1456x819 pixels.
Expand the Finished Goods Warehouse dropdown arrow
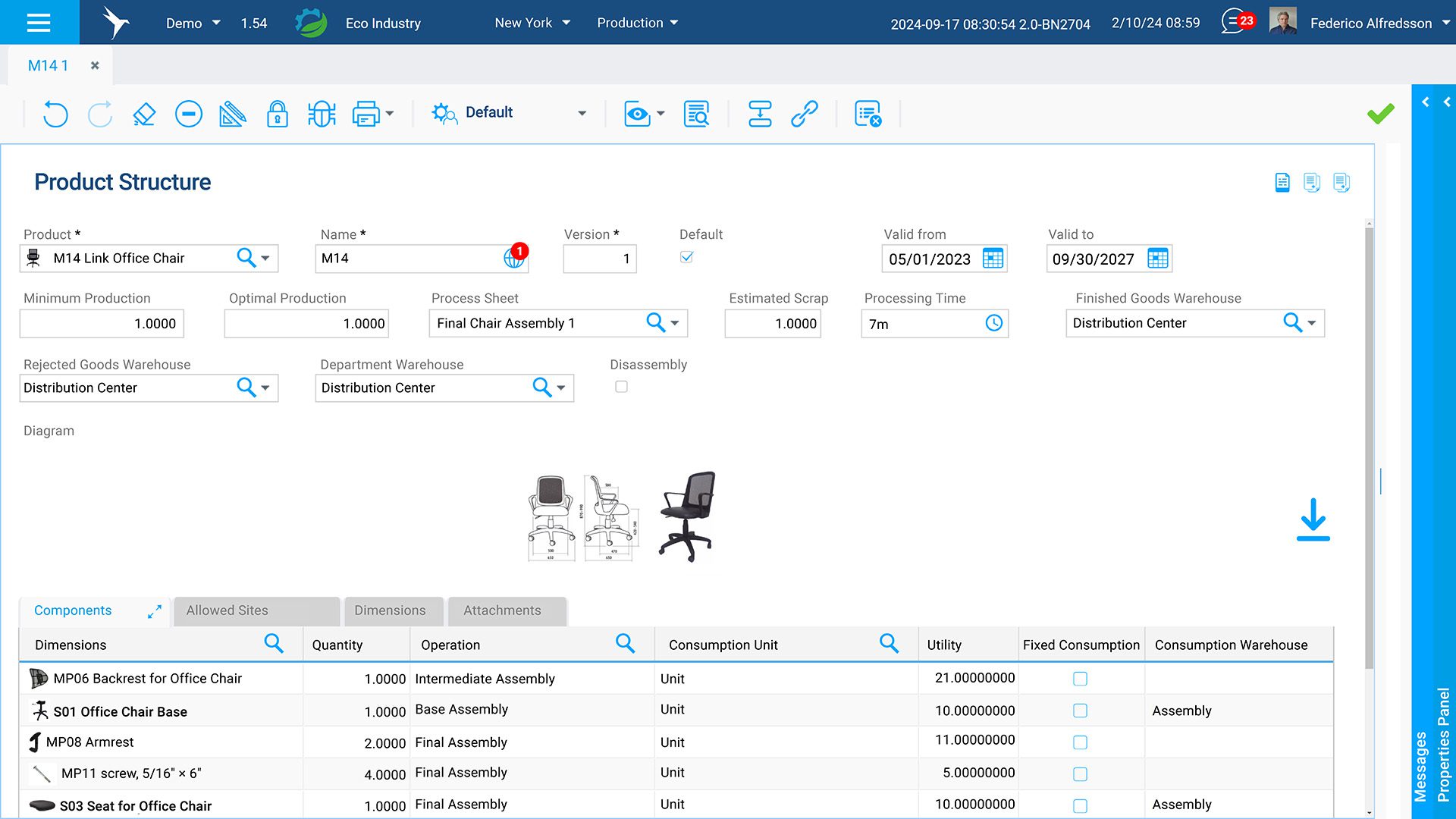[x=1312, y=323]
